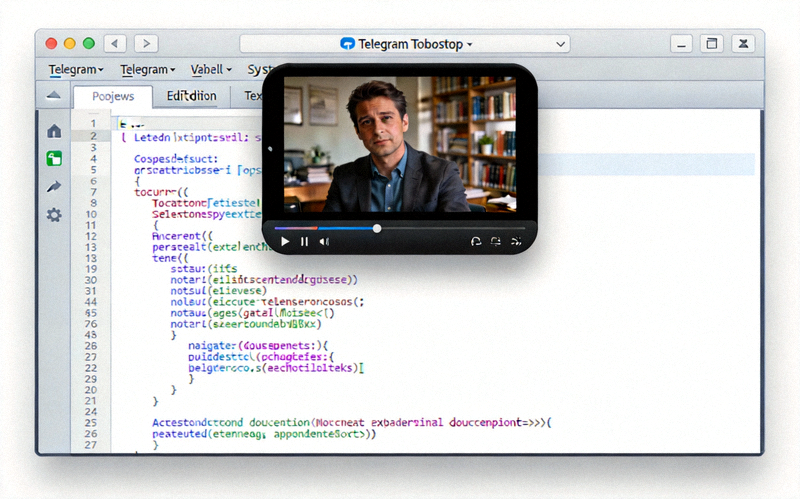
Task: Open the Vabell menu
Action: (x=211, y=69)
